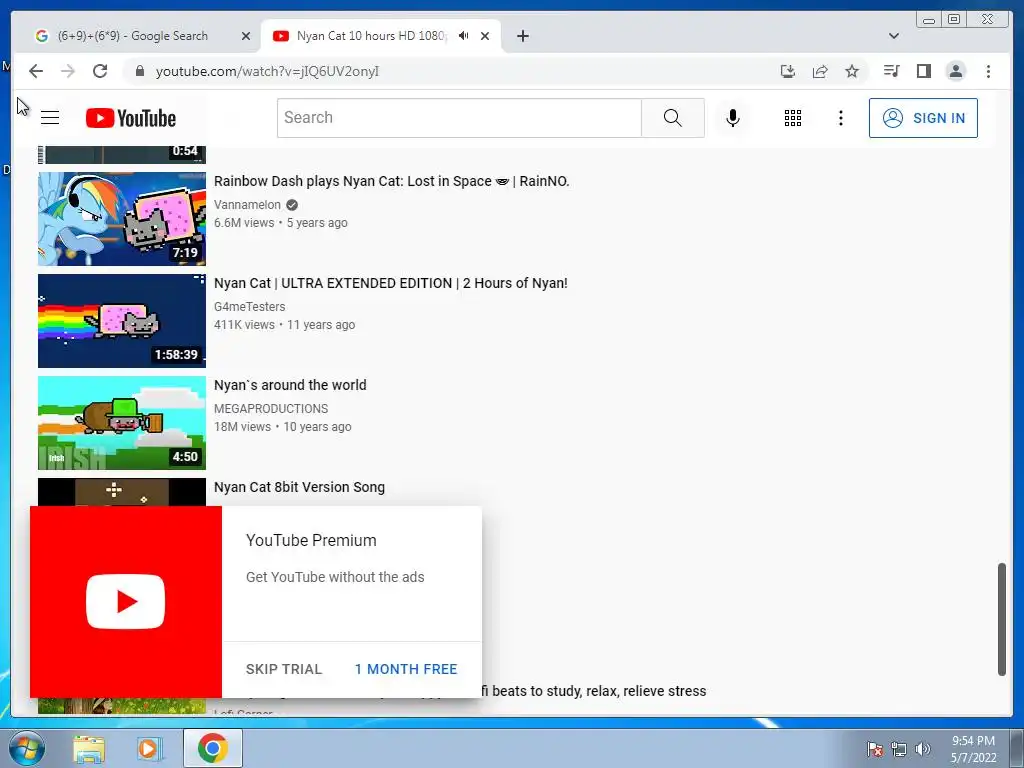Screen dimensions: 1024x768
Task: Open the G4meTesters channel
Action: point(249,306)
